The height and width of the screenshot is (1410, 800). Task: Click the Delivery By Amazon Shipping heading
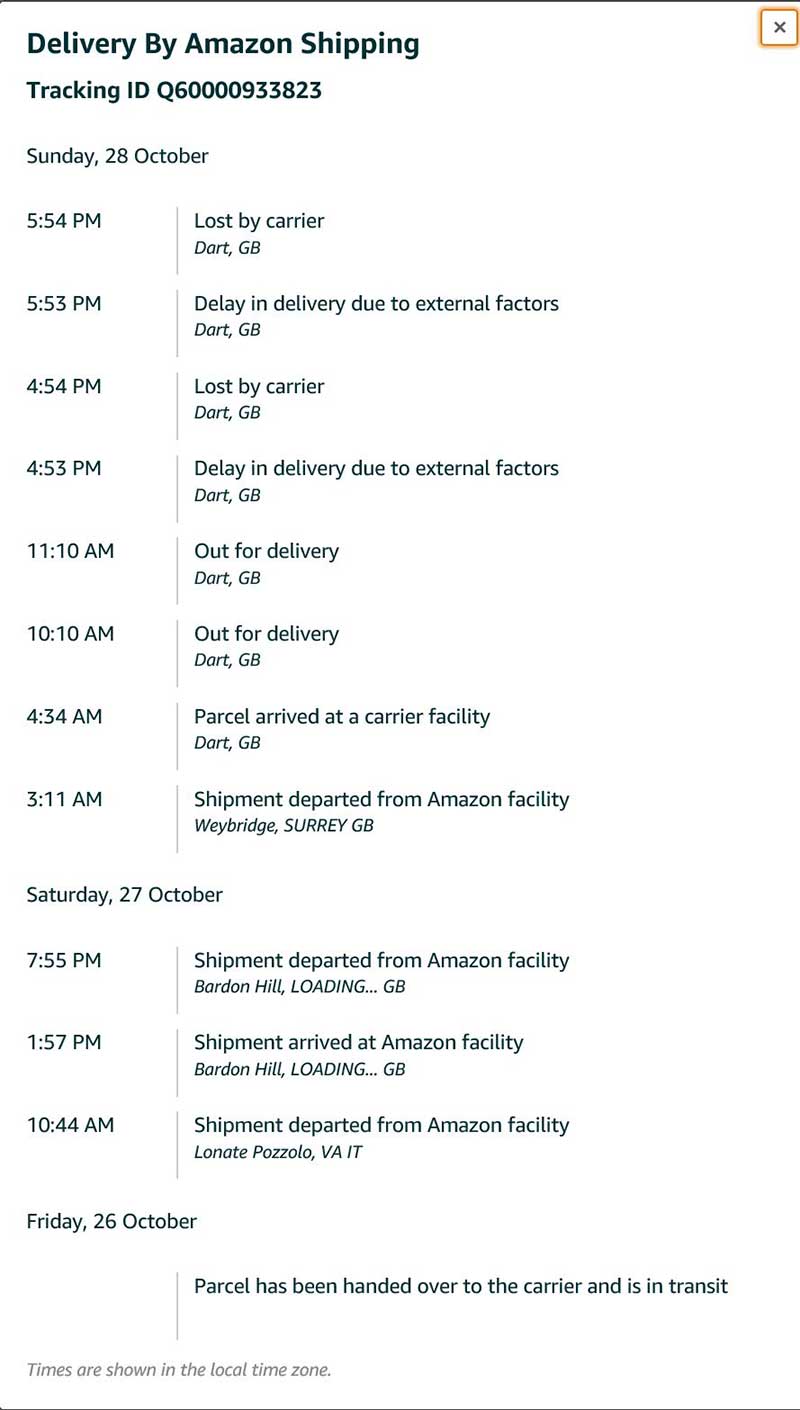pos(223,44)
